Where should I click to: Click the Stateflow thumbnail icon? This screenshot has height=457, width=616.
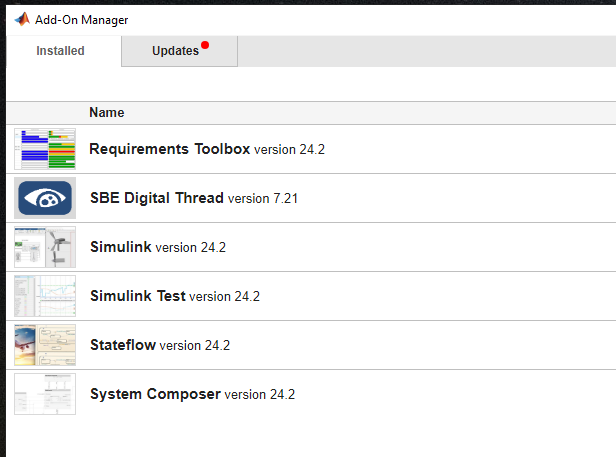click(45, 345)
